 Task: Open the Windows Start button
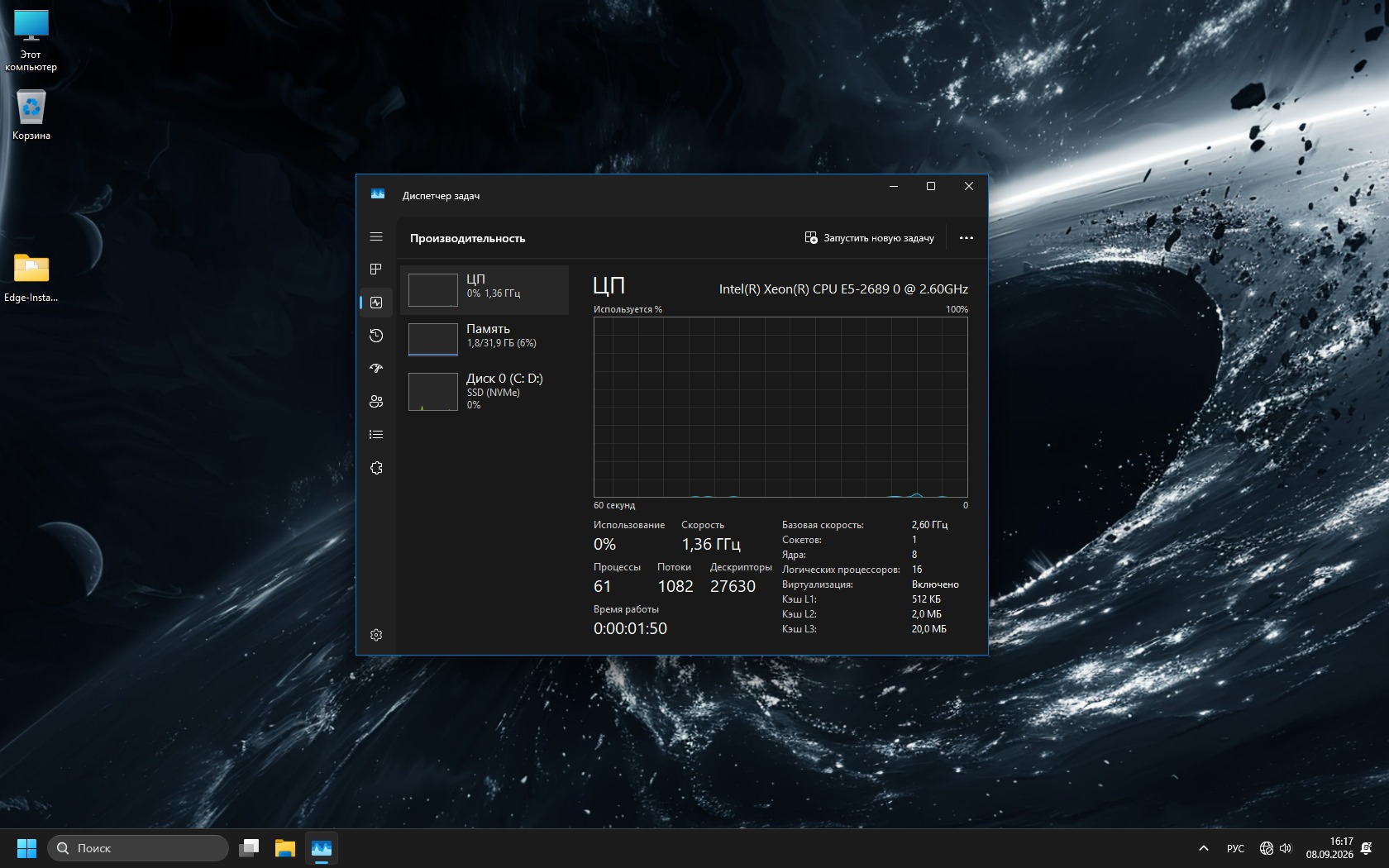click(26, 848)
